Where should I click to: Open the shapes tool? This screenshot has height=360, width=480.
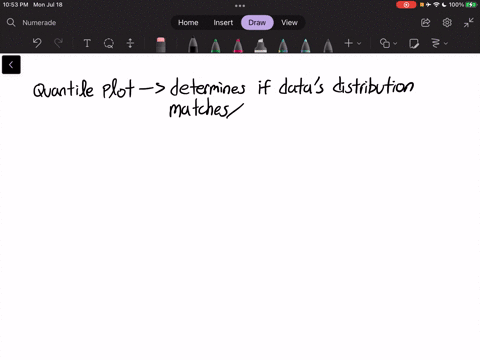coord(385,43)
